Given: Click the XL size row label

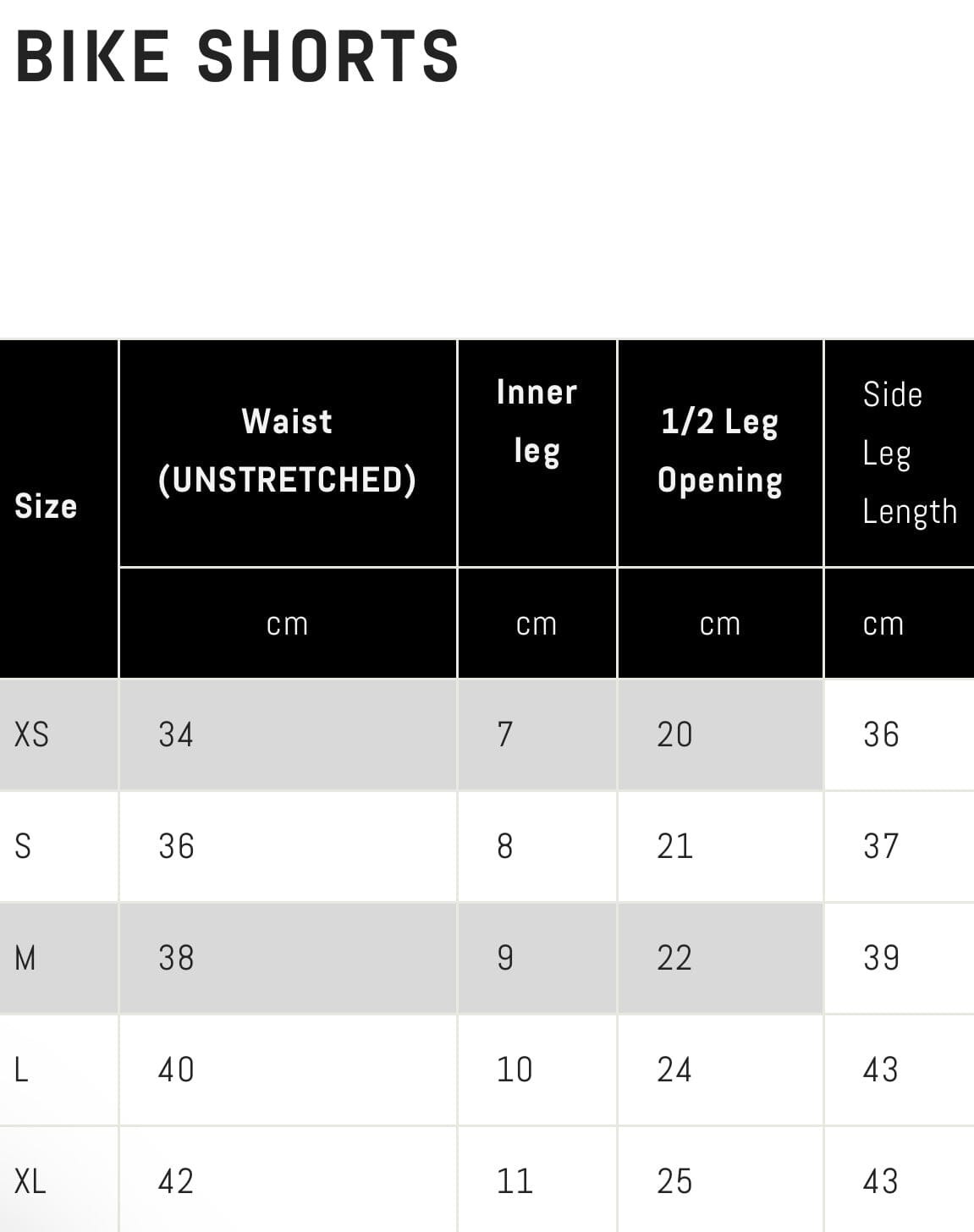Looking at the screenshot, I should pyautogui.click(x=30, y=1181).
